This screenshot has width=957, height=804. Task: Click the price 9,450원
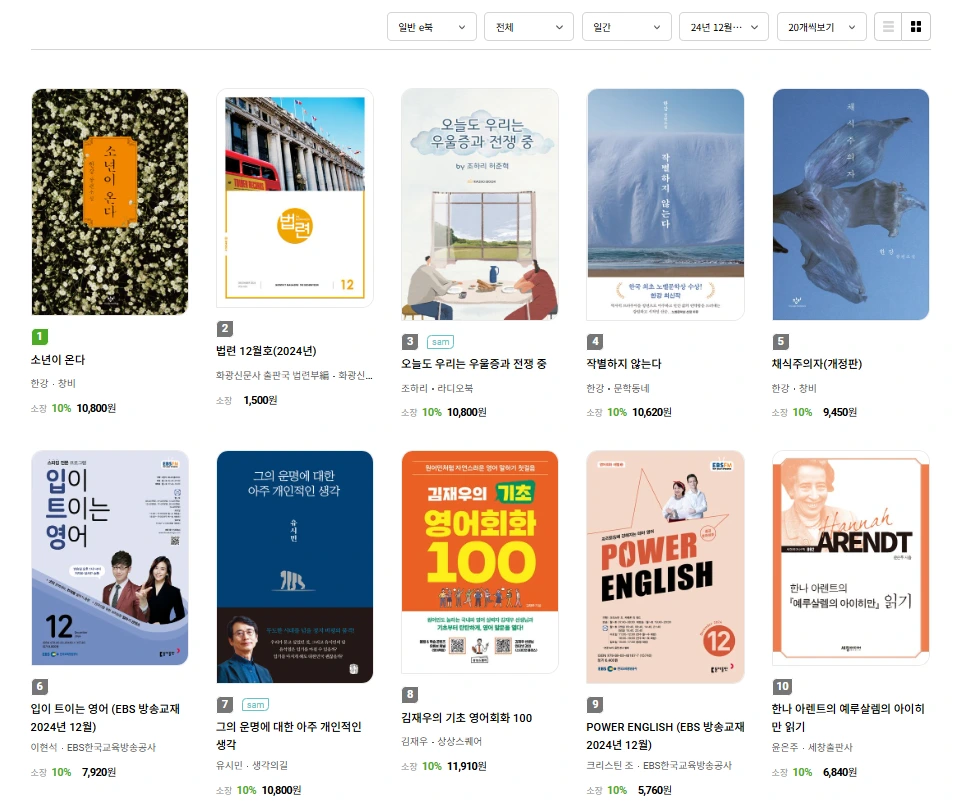click(840, 413)
